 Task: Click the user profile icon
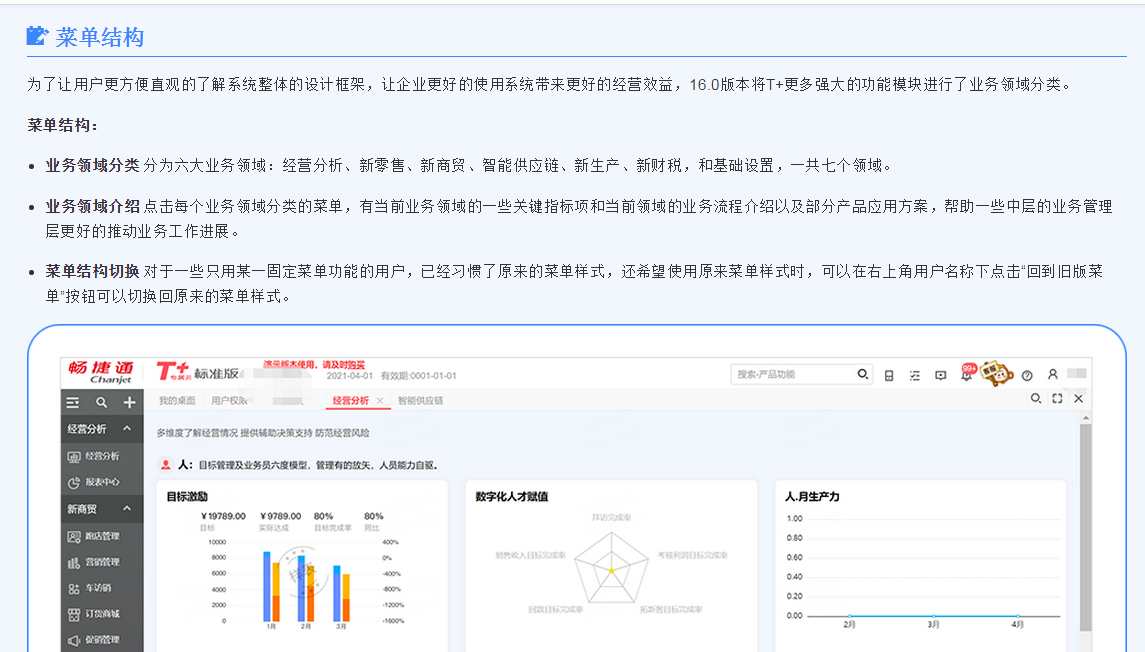coord(1052,375)
